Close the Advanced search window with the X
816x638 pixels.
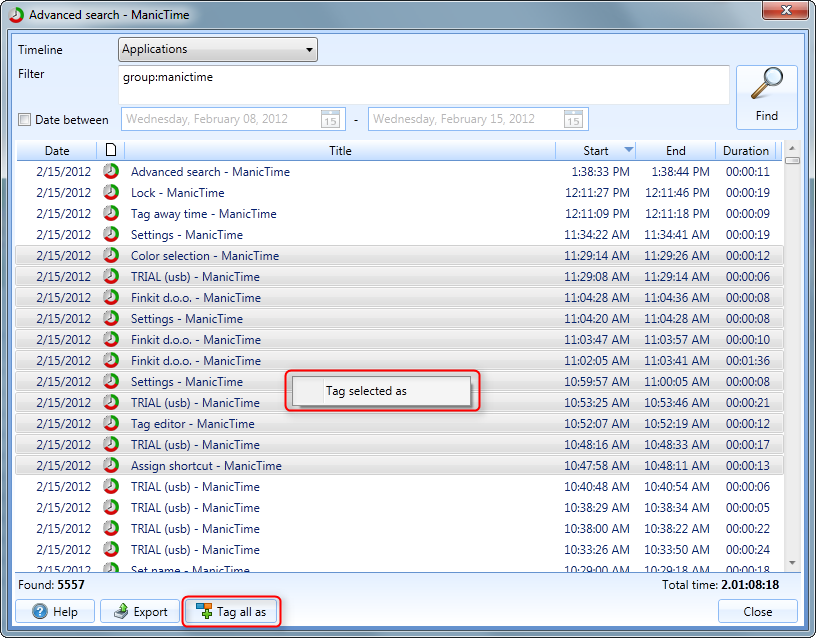(785, 10)
